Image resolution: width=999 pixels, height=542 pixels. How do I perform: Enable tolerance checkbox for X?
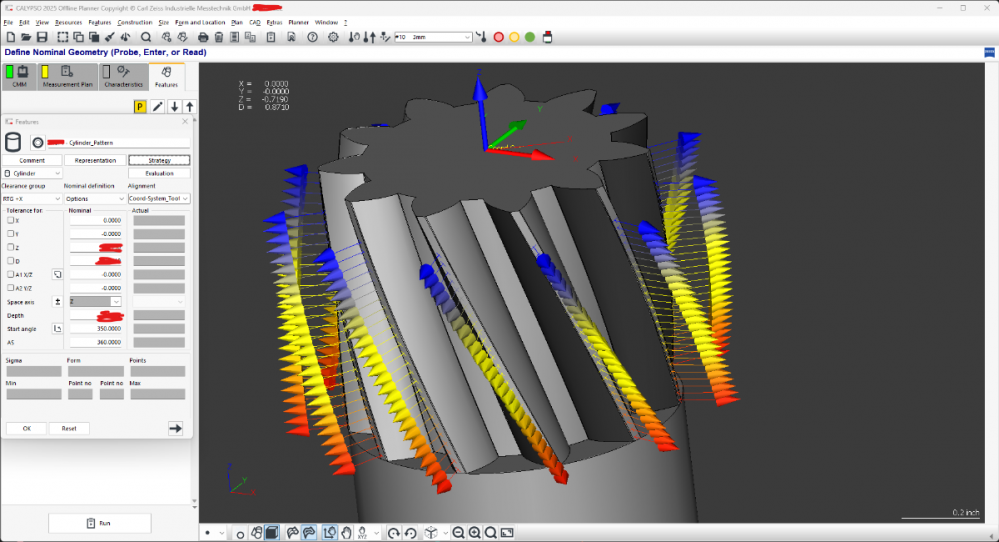[x=10, y=220]
